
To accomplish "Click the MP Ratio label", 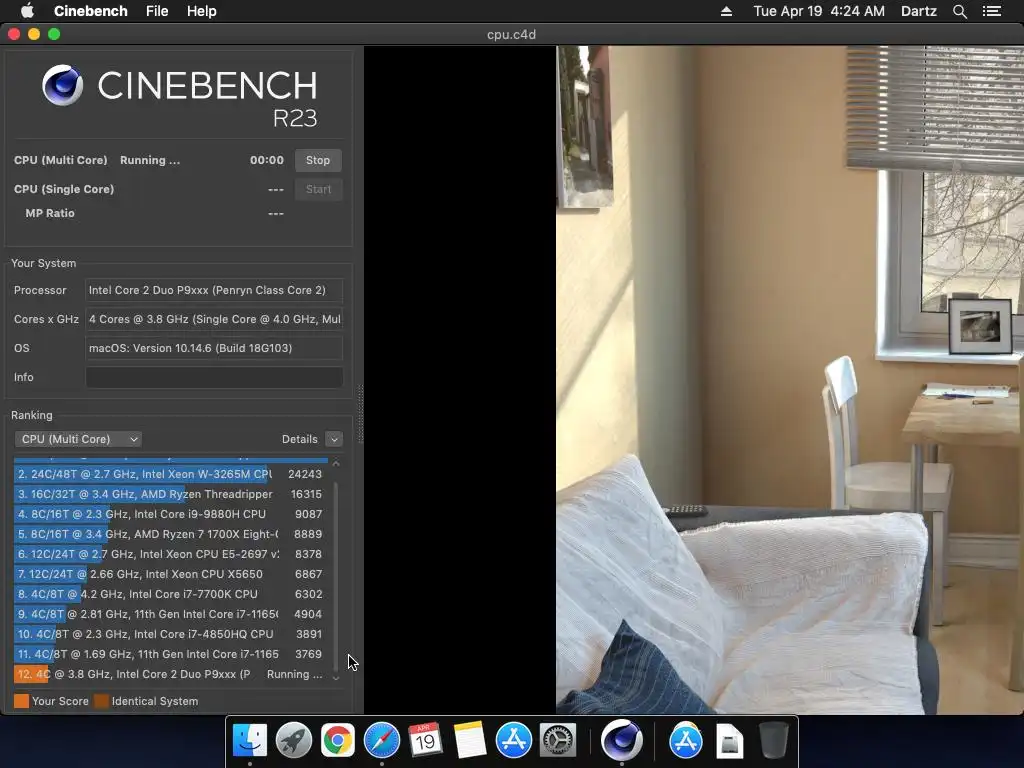I will click(x=50, y=214).
